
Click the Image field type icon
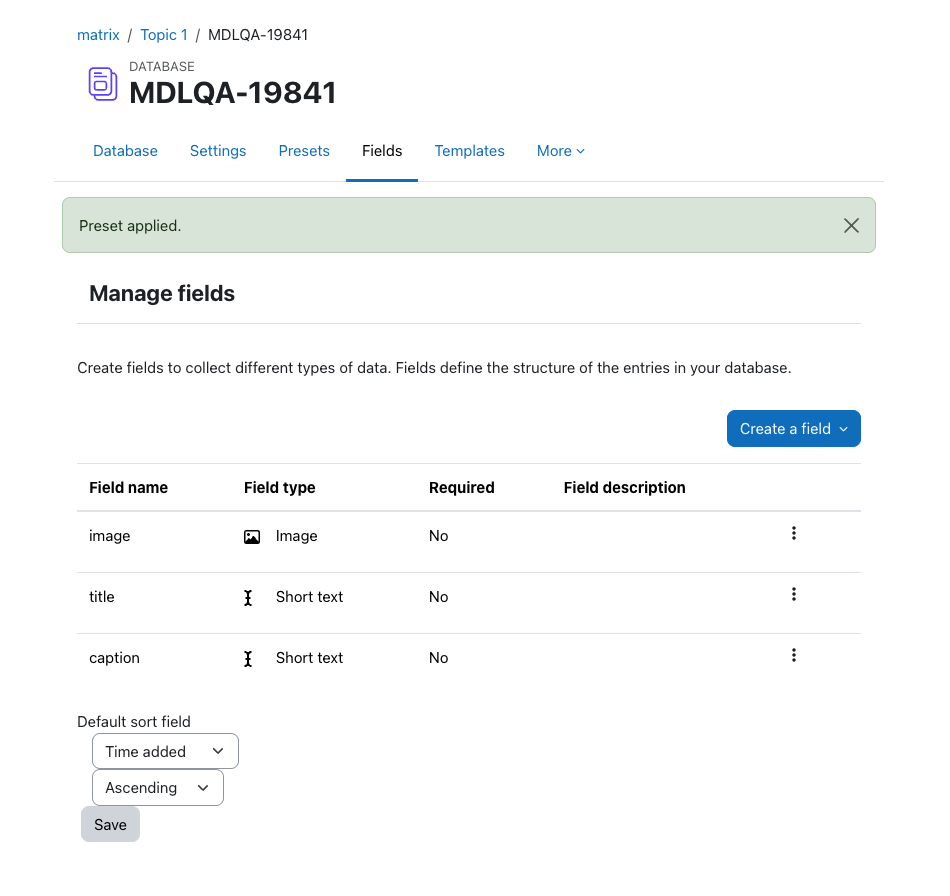click(252, 537)
